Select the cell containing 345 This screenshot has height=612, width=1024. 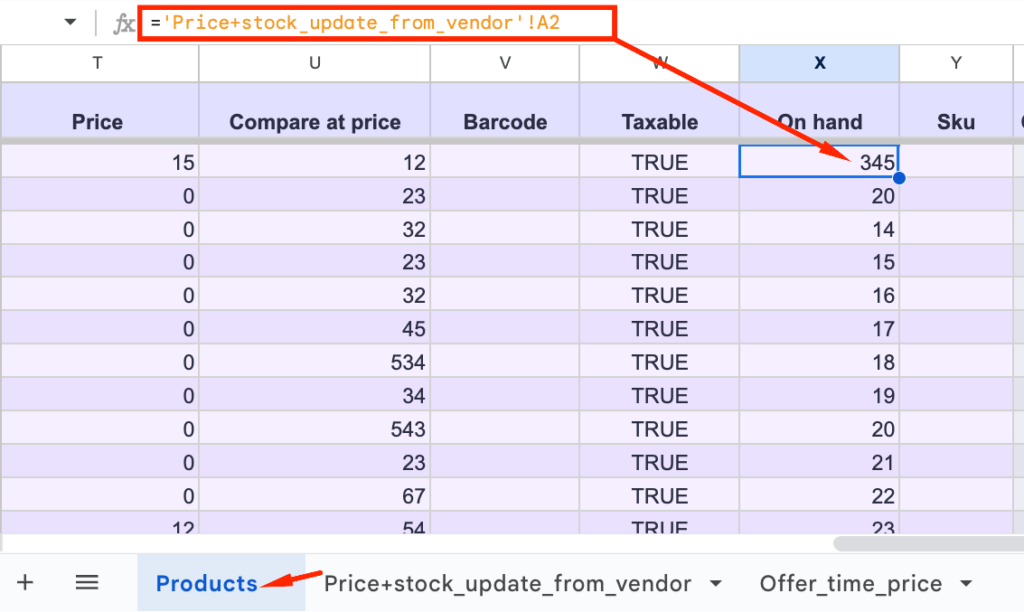pyautogui.click(x=819, y=162)
